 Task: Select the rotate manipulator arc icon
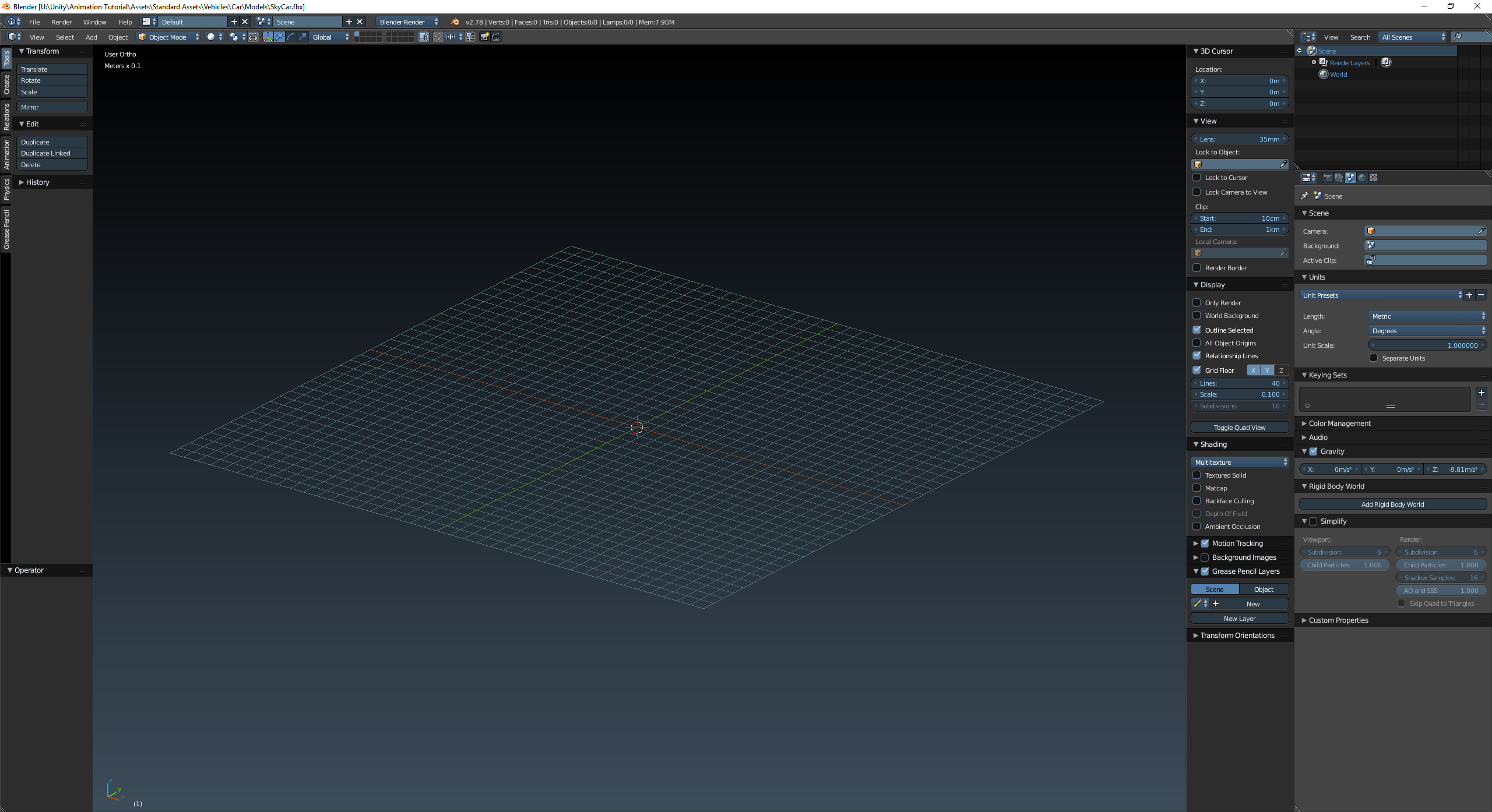click(291, 37)
